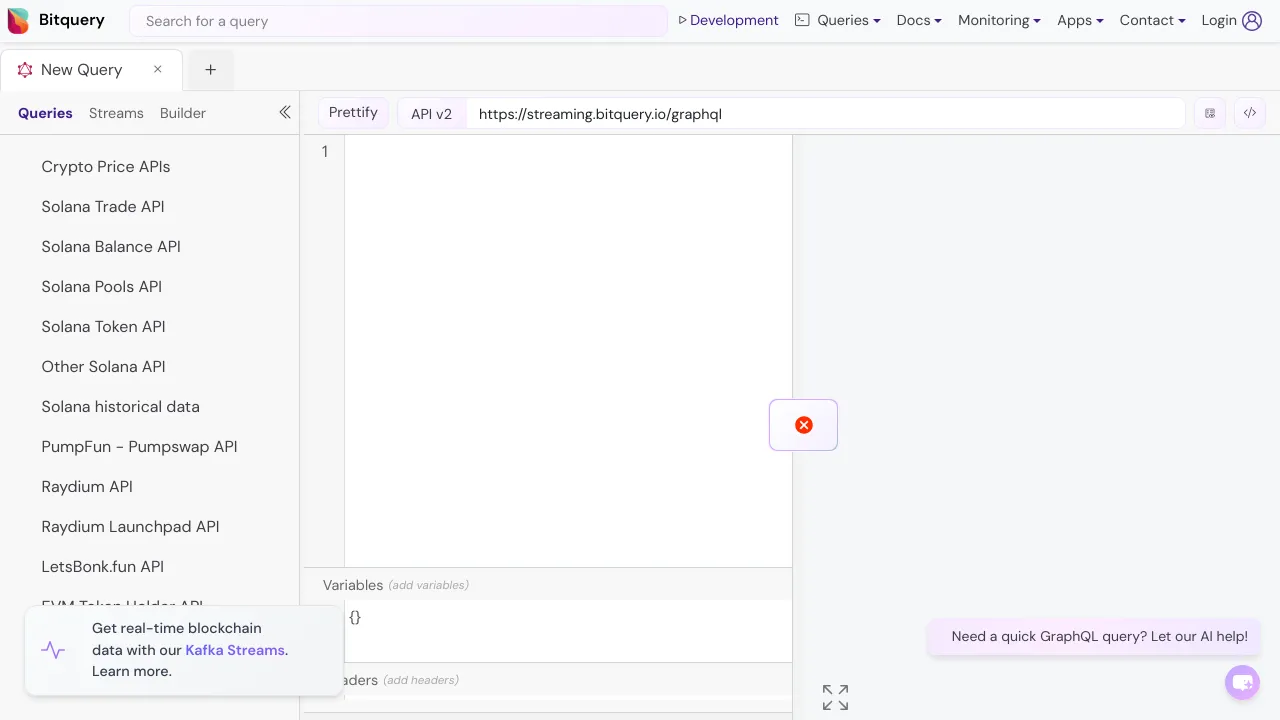The width and height of the screenshot is (1280, 720).
Task: Open the code snippet icon button
Action: 1250,113
